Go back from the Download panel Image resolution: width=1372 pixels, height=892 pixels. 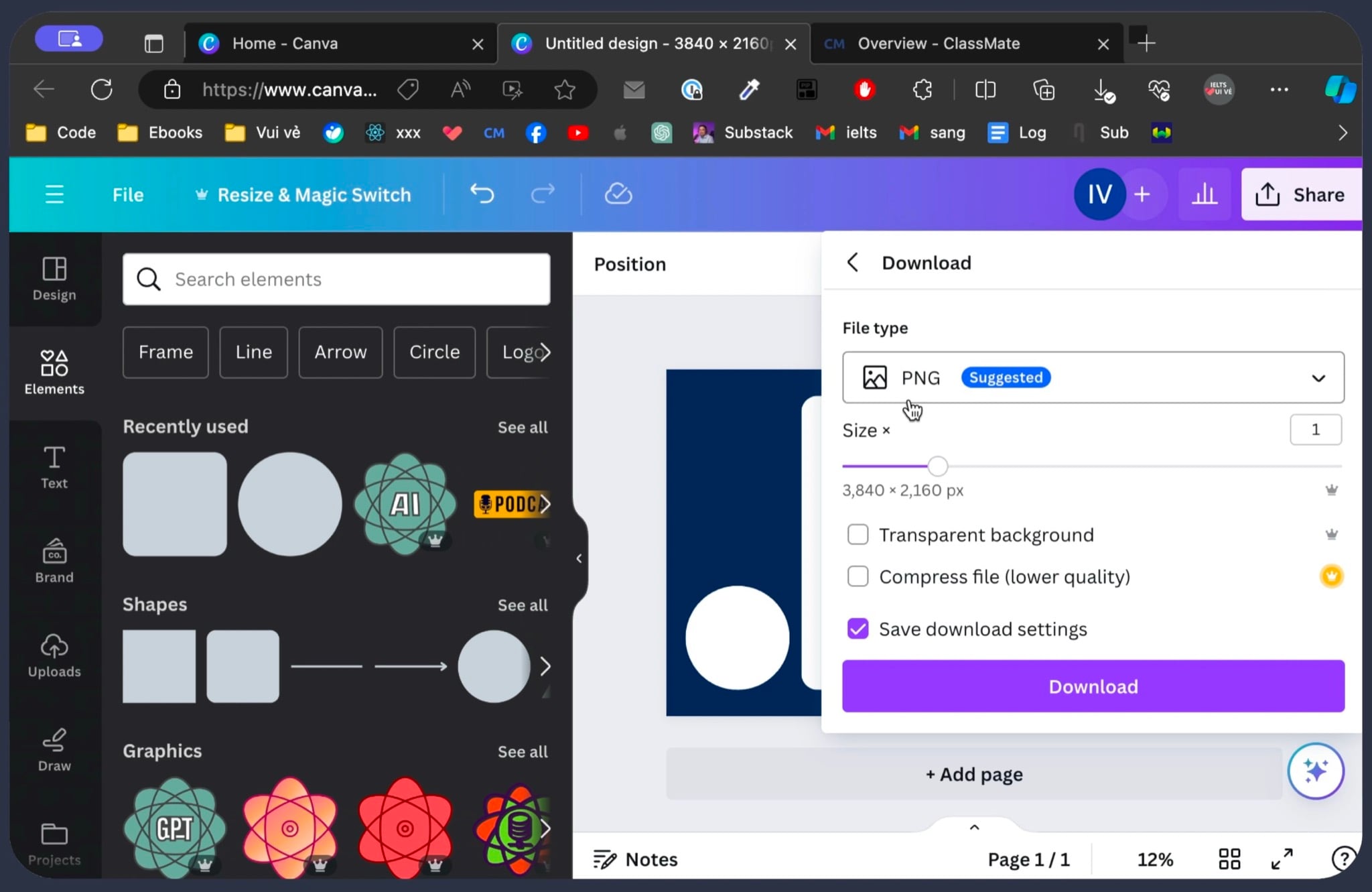pyautogui.click(x=852, y=263)
